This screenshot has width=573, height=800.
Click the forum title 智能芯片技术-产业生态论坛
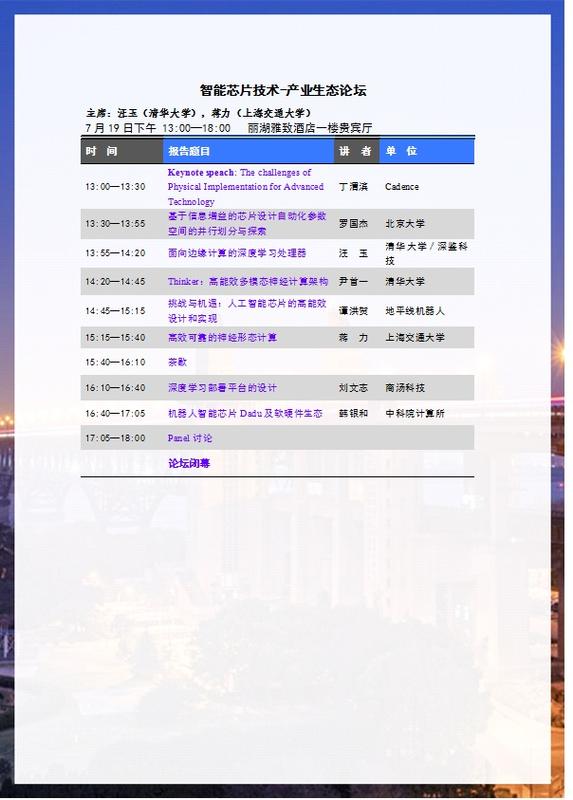[283, 90]
